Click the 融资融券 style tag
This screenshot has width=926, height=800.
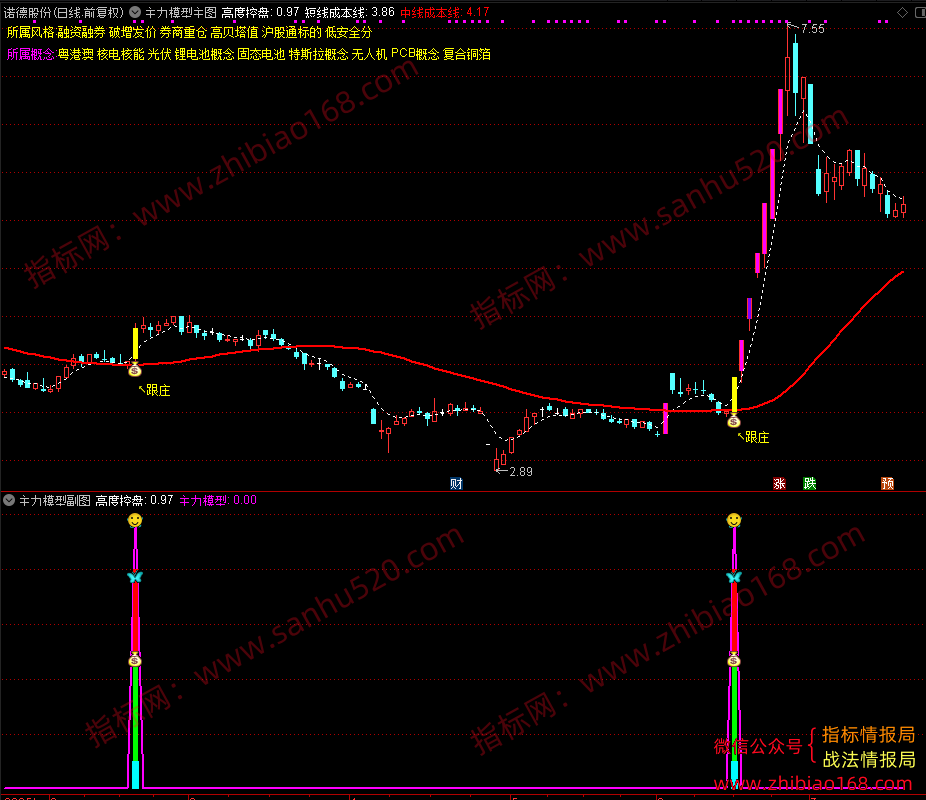(x=81, y=32)
